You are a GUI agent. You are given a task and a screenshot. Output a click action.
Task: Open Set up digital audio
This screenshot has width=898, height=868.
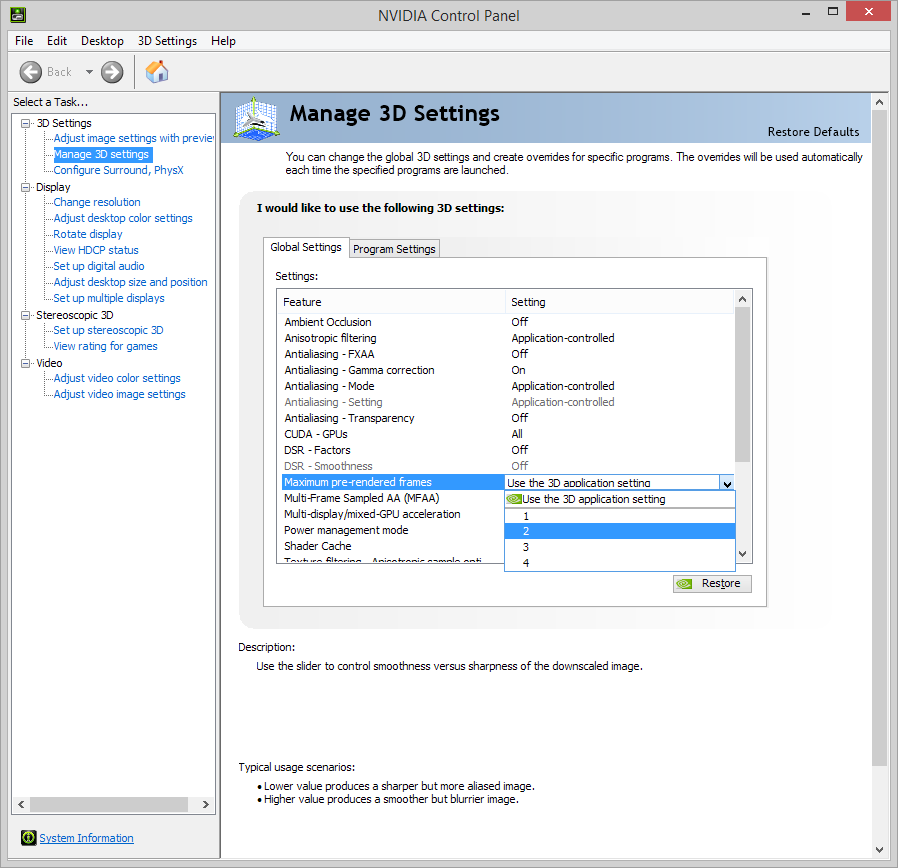[x=99, y=266]
